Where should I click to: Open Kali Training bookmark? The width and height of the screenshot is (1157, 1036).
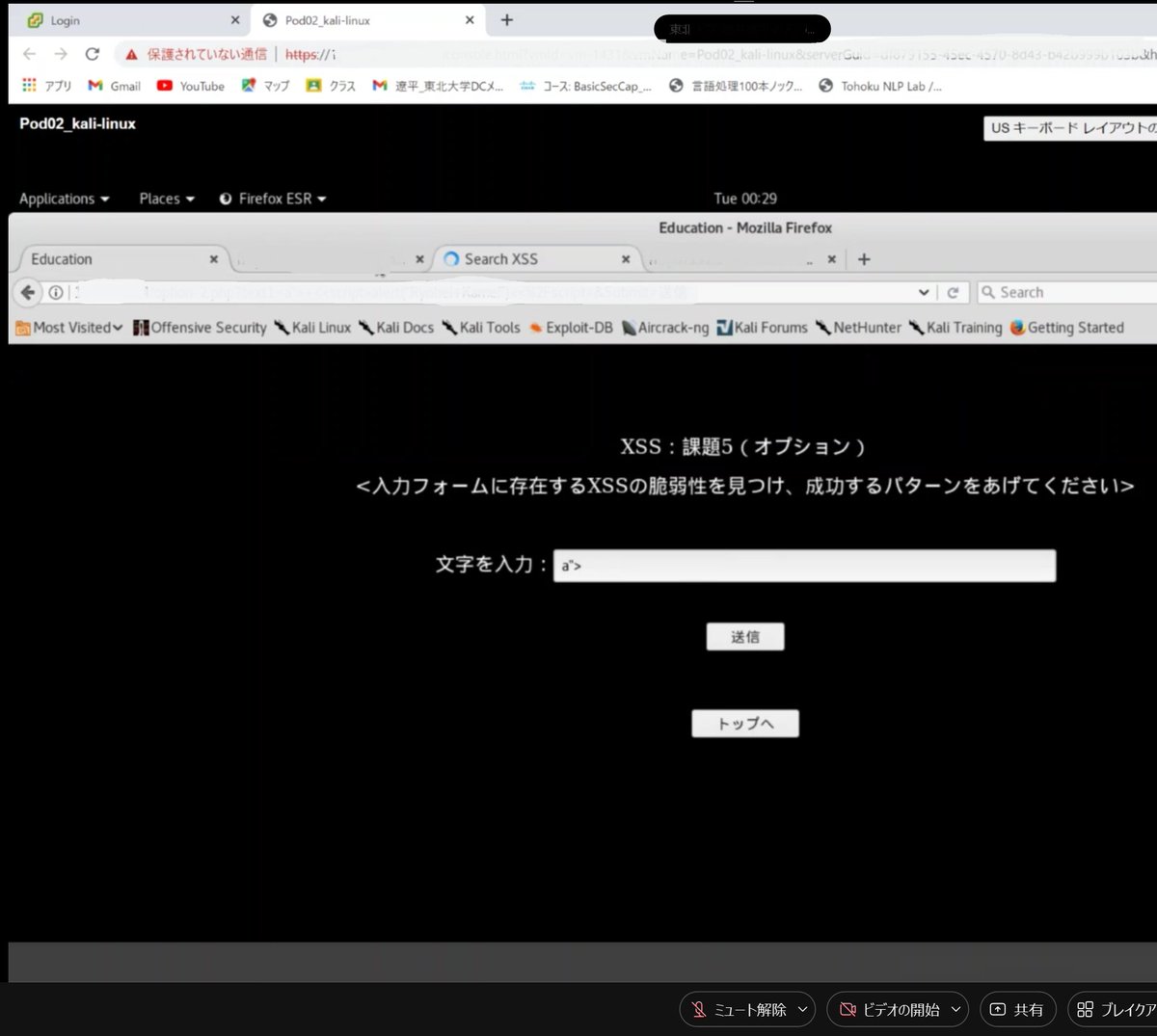955,328
